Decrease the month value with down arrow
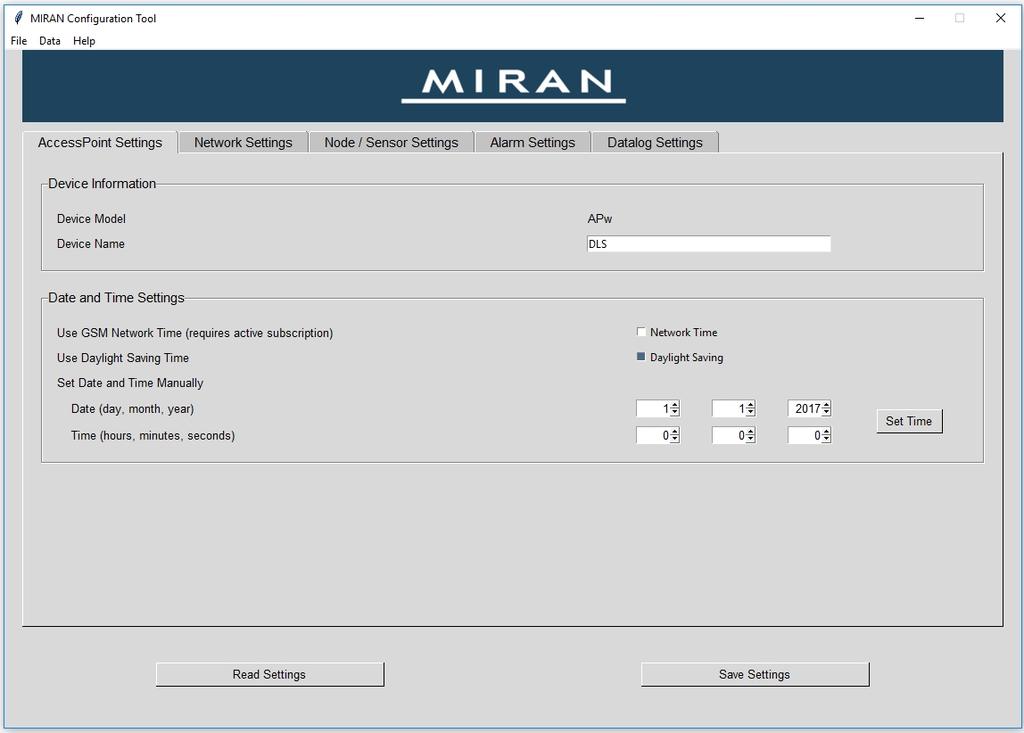This screenshot has width=1024, height=733. click(750, 412)
